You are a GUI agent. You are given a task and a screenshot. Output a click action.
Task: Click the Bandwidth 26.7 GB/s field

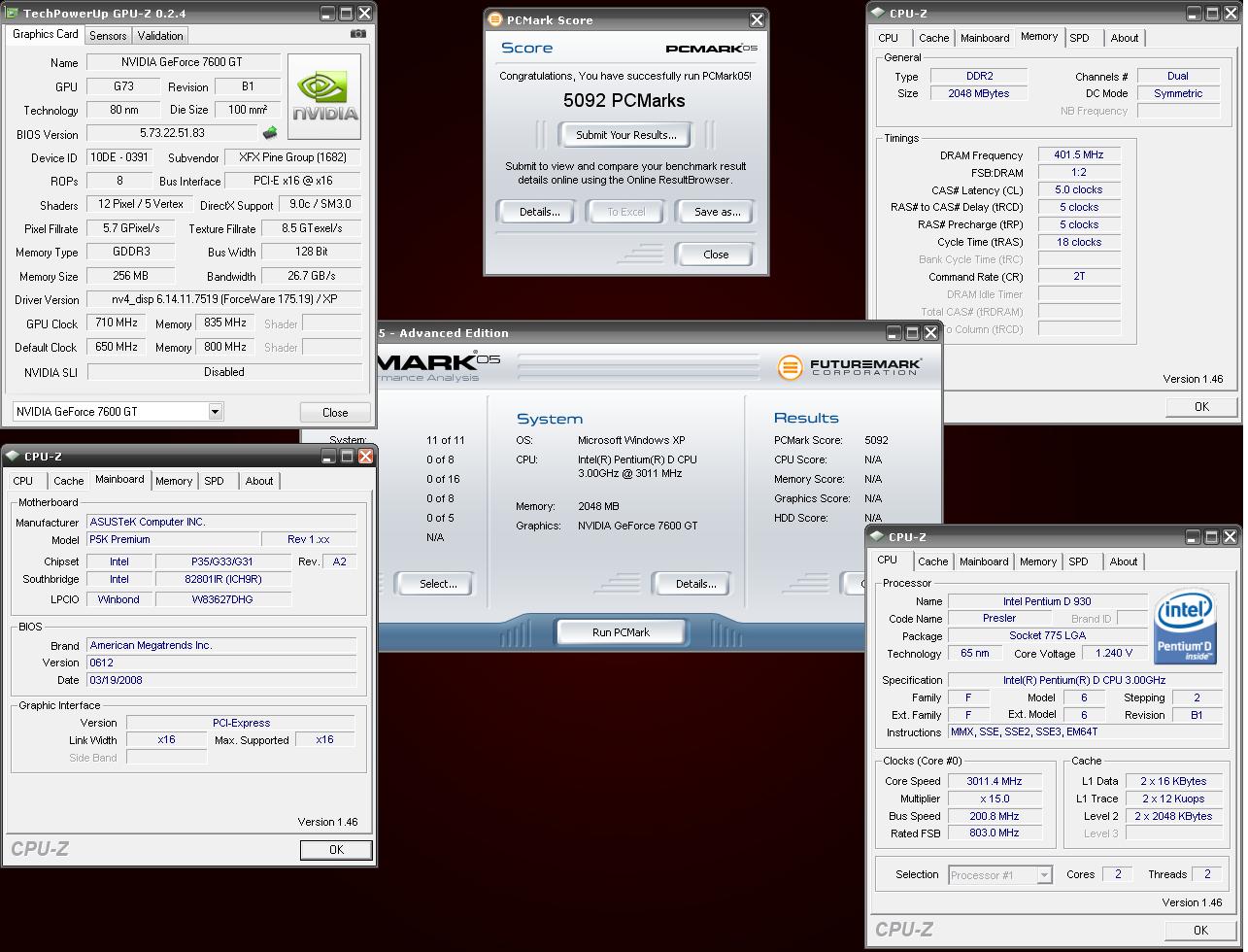311,277
